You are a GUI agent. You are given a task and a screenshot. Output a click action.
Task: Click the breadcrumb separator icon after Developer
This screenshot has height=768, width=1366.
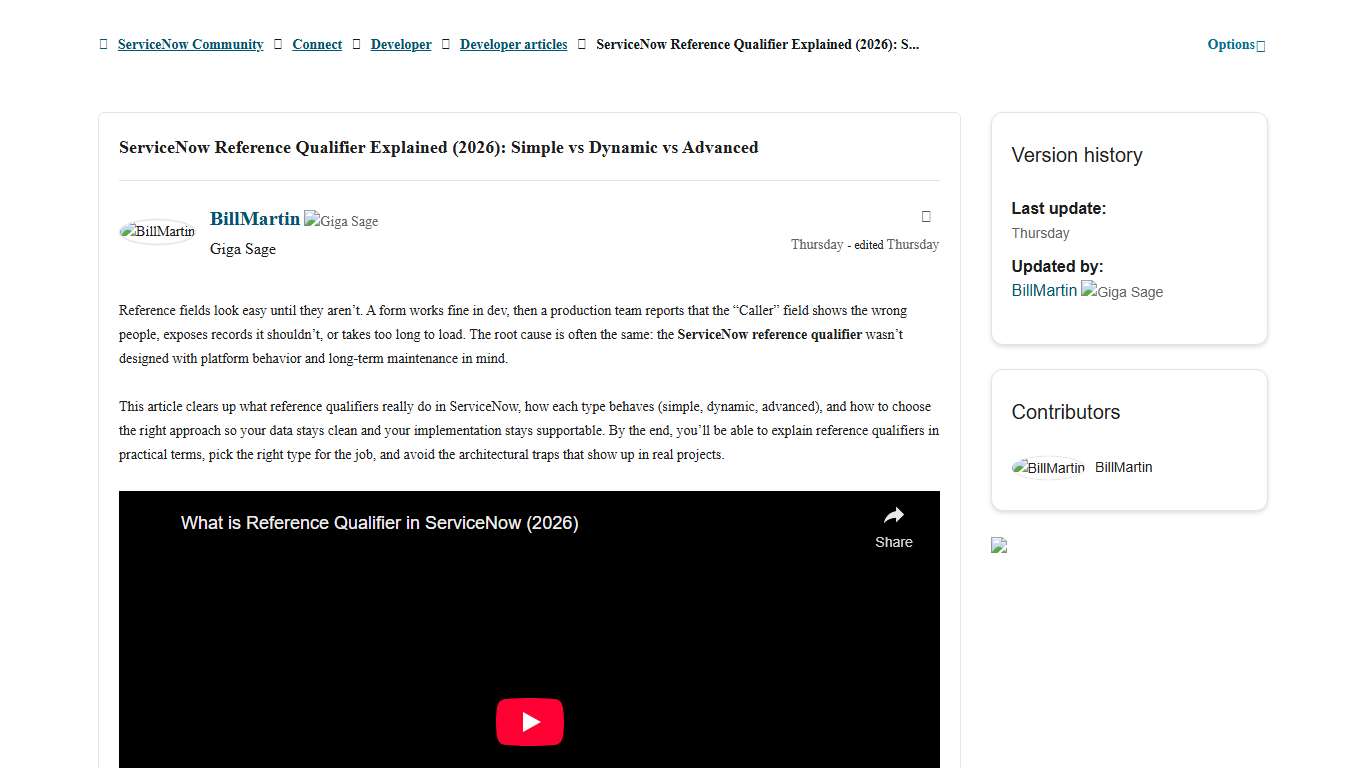point(444,44)
